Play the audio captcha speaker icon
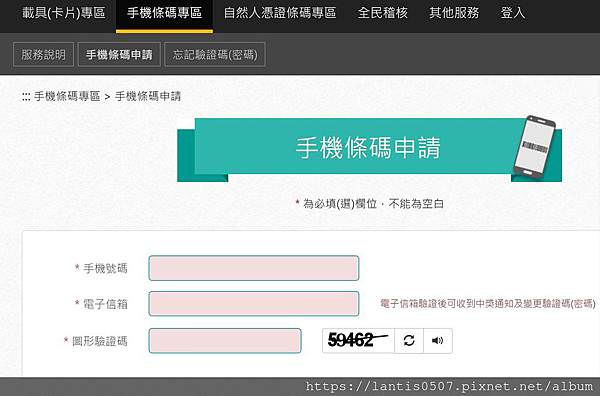 click(438, 341)
